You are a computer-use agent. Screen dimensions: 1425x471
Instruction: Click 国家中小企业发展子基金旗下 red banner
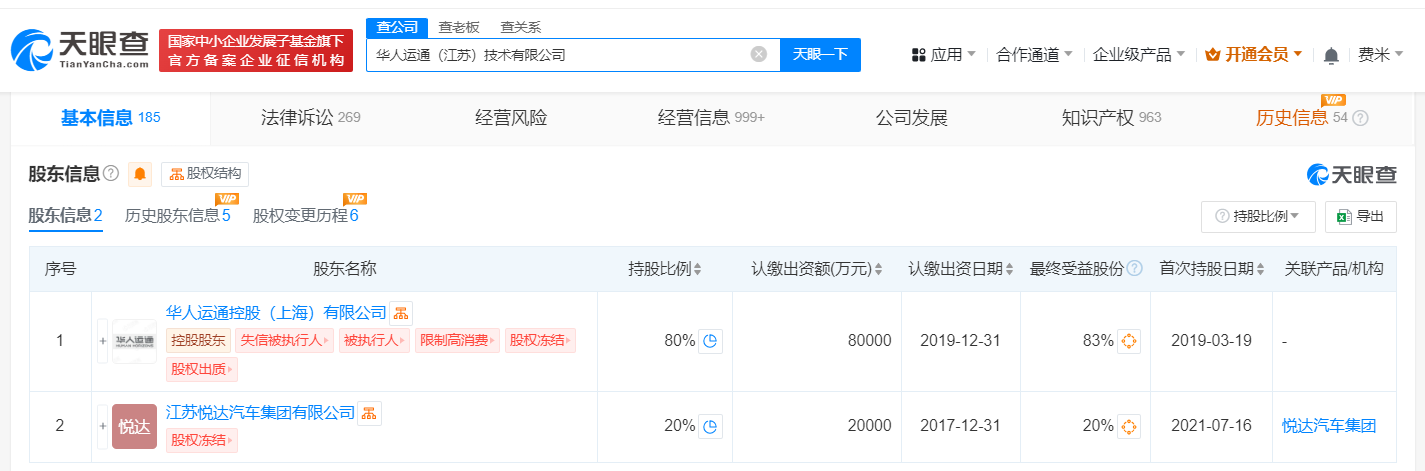256,50
